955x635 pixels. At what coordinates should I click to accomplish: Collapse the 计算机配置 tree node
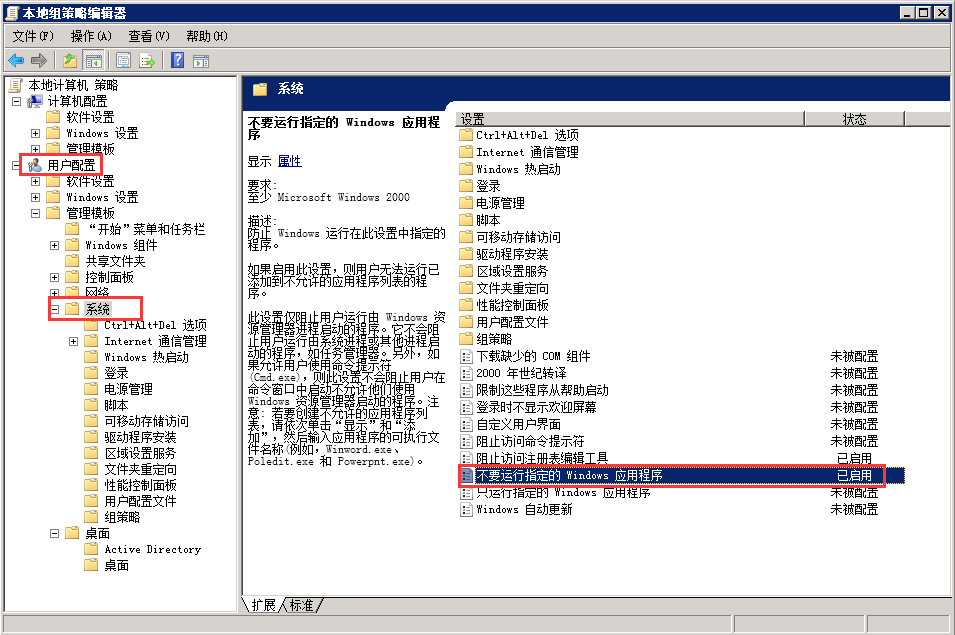(x=16, y=101)
